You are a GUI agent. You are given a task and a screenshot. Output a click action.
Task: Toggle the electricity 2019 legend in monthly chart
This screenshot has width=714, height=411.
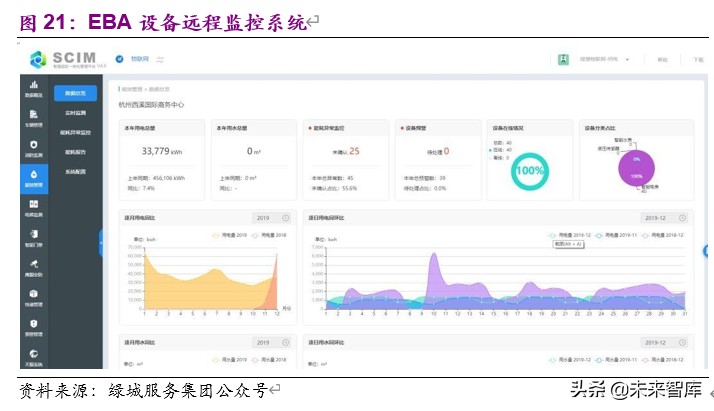coord(230,235)
